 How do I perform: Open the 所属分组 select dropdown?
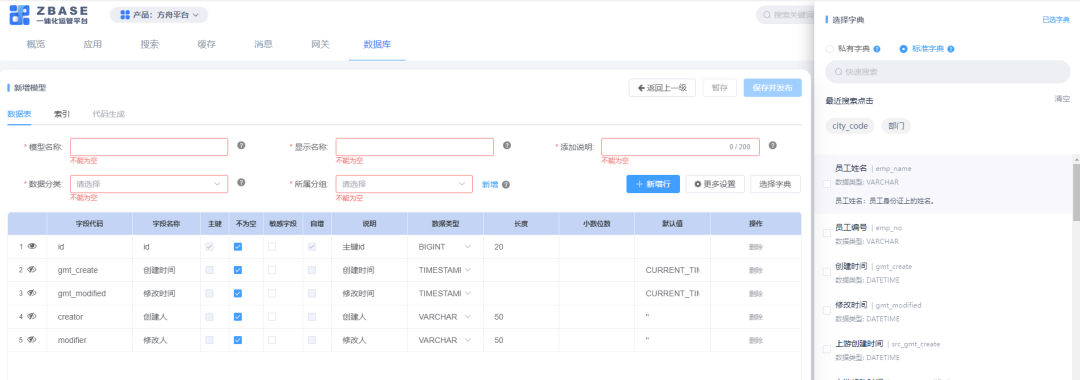pyautogui.click(x=404, y=184)
